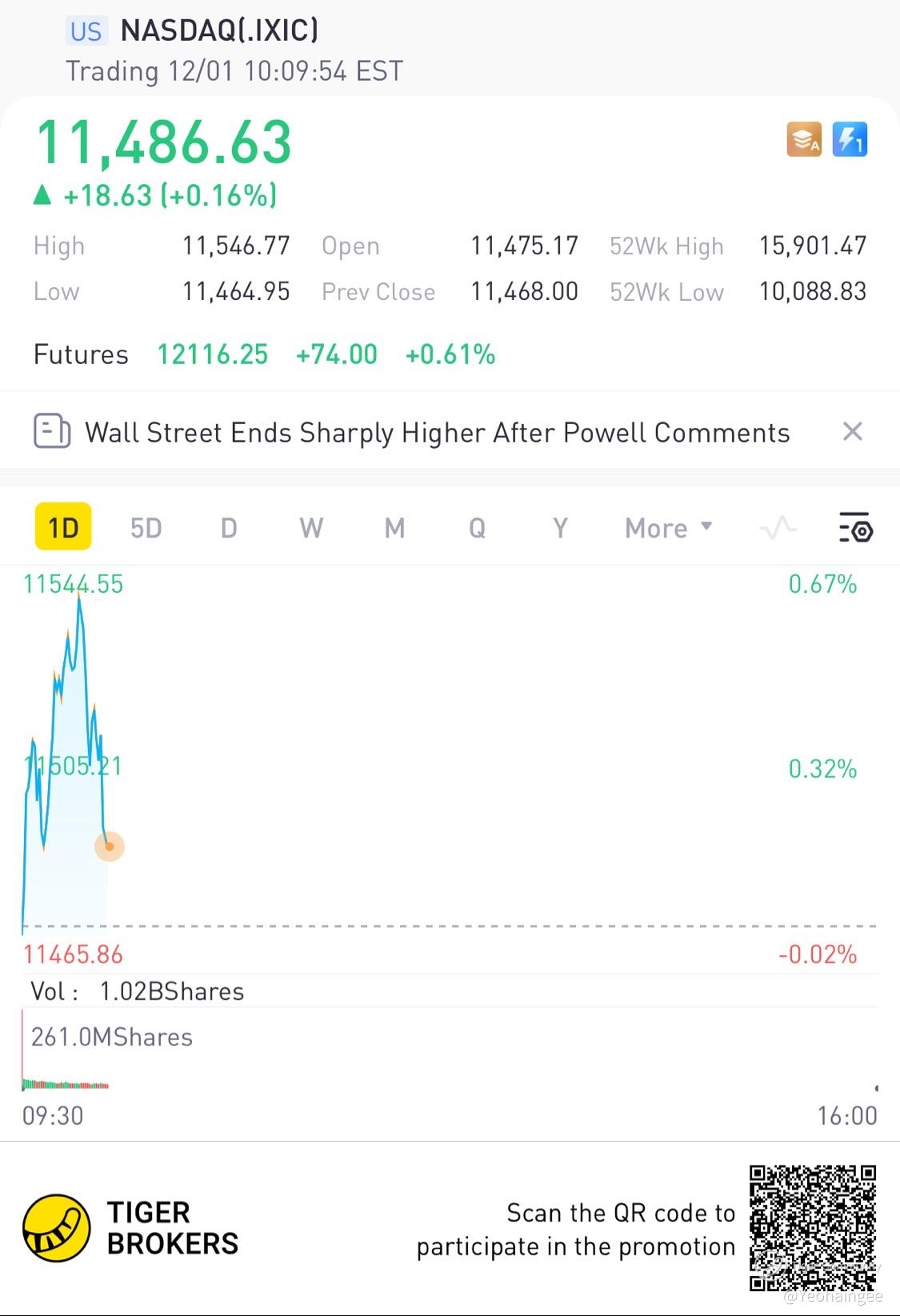Switch to the W weekly chart
The image size is (900, 1316).
click(x=311, y=528)
